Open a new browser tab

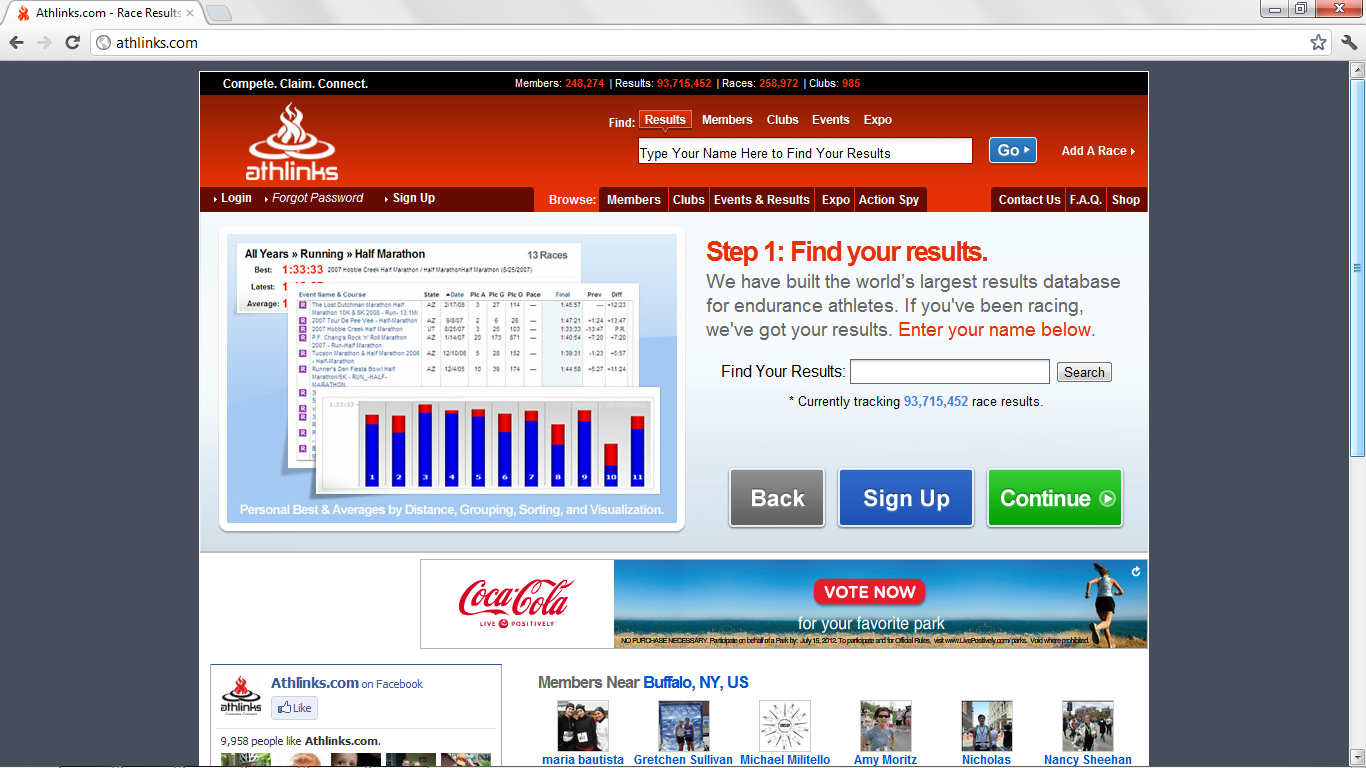218,13
